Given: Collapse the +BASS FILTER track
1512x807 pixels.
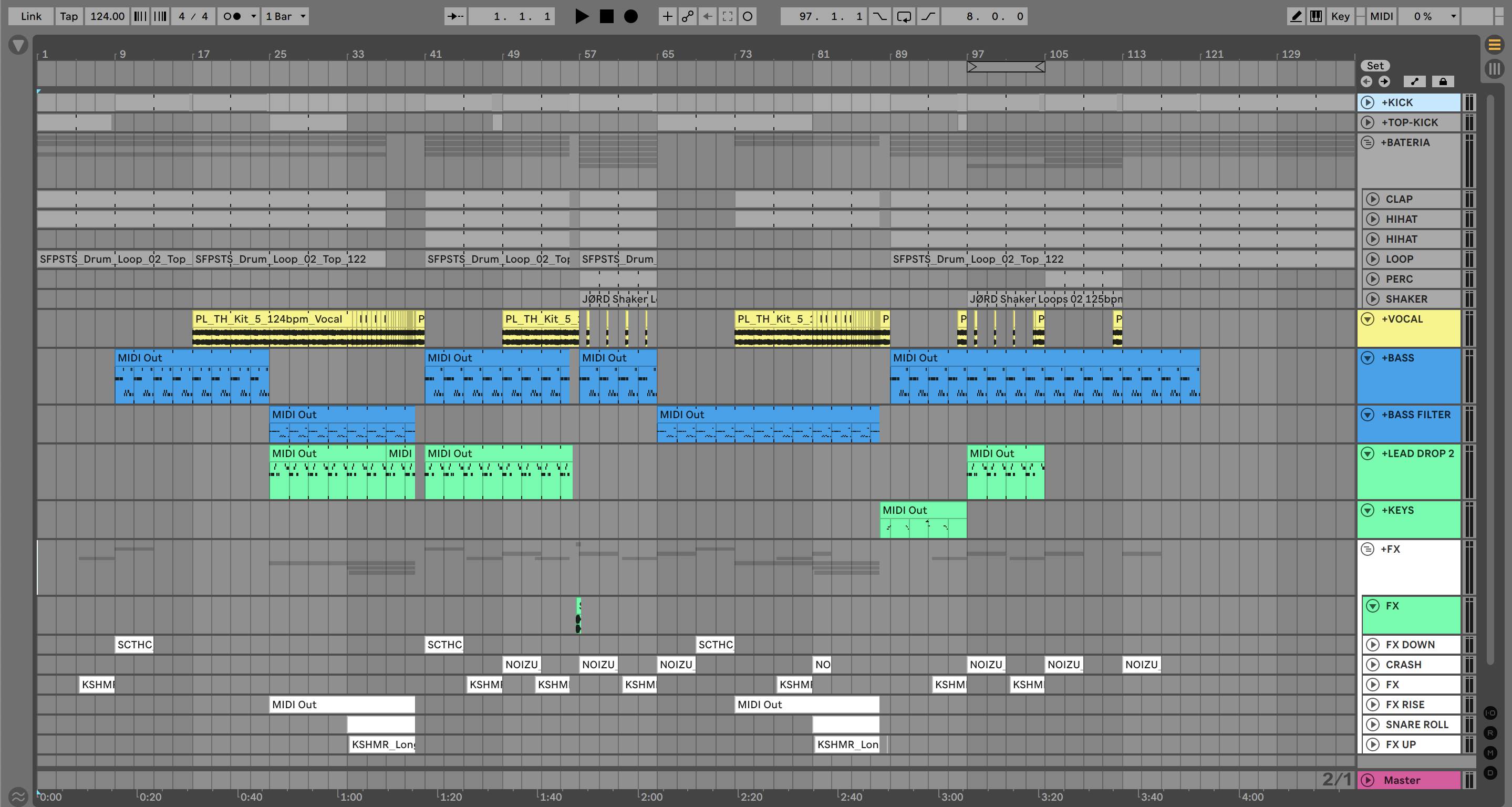Looking at the screenshot, I should (1368, 415).
